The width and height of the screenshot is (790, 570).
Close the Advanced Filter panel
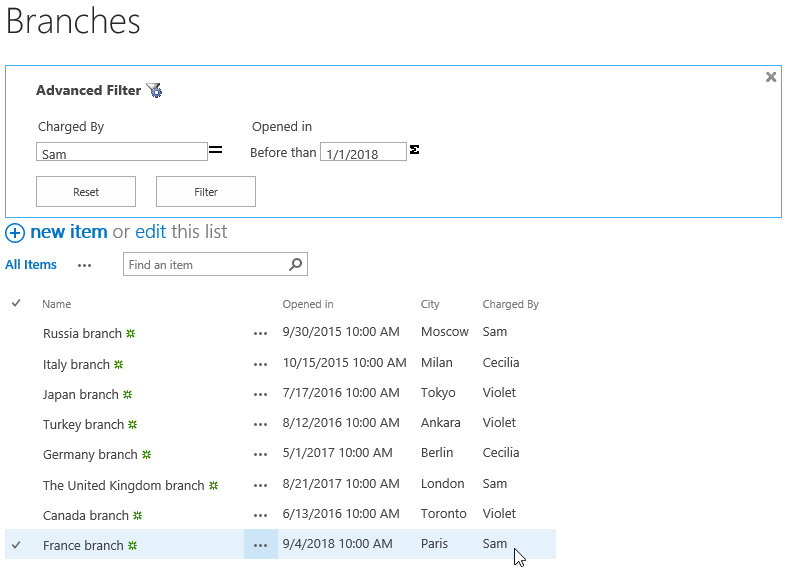point(770,77)
